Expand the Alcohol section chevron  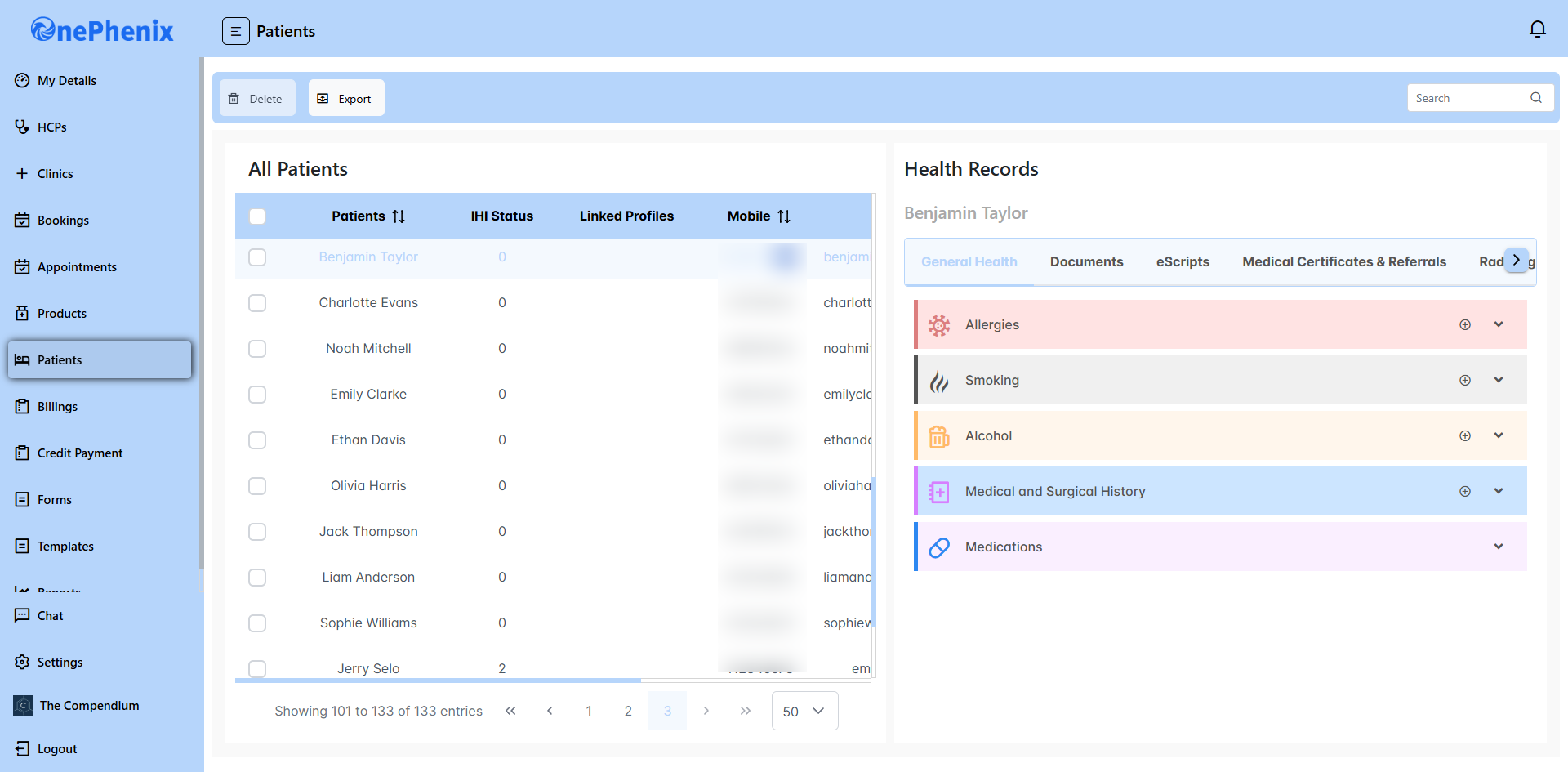coord(1499,435)
